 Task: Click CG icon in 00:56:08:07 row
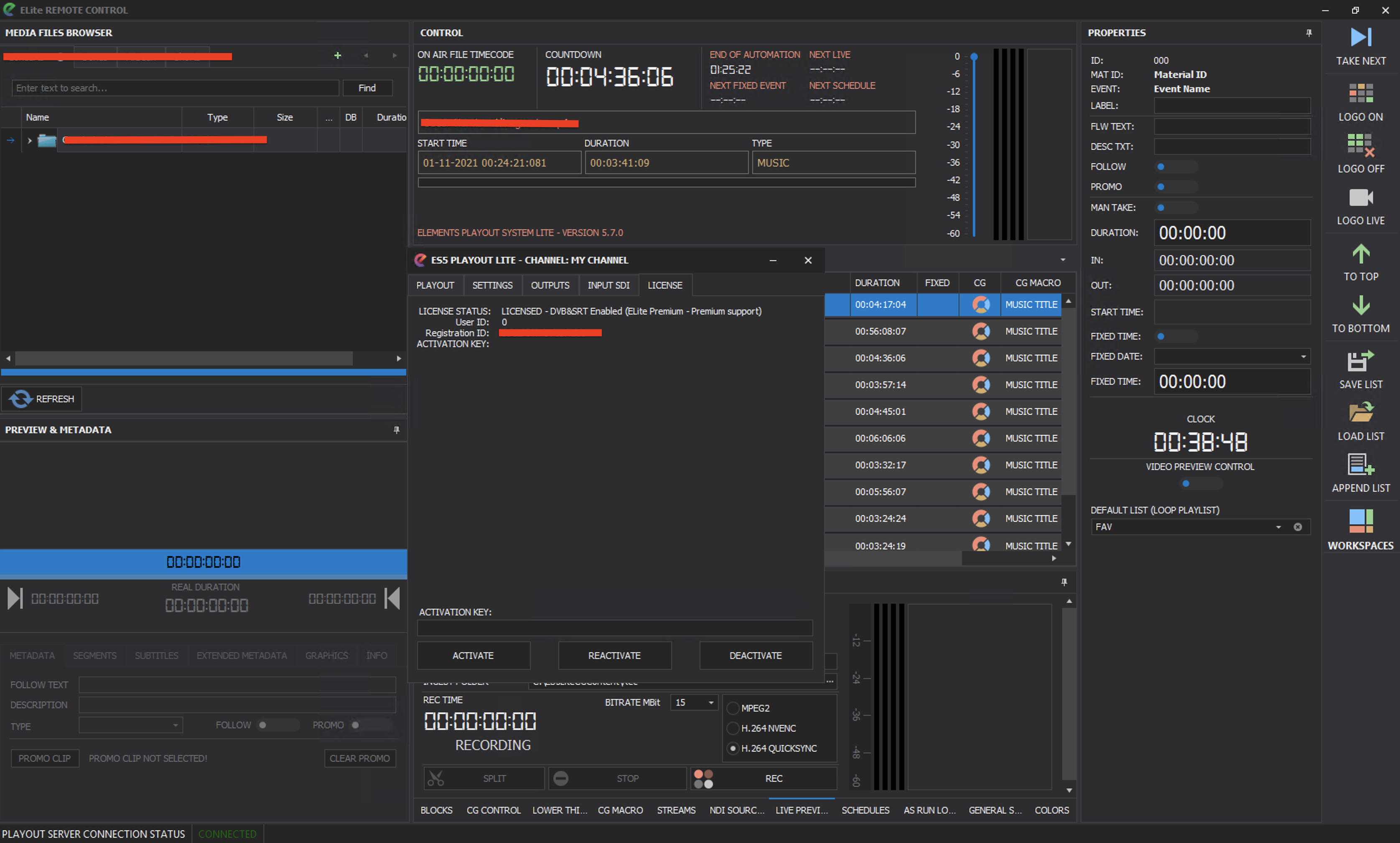tap(980, 331)
